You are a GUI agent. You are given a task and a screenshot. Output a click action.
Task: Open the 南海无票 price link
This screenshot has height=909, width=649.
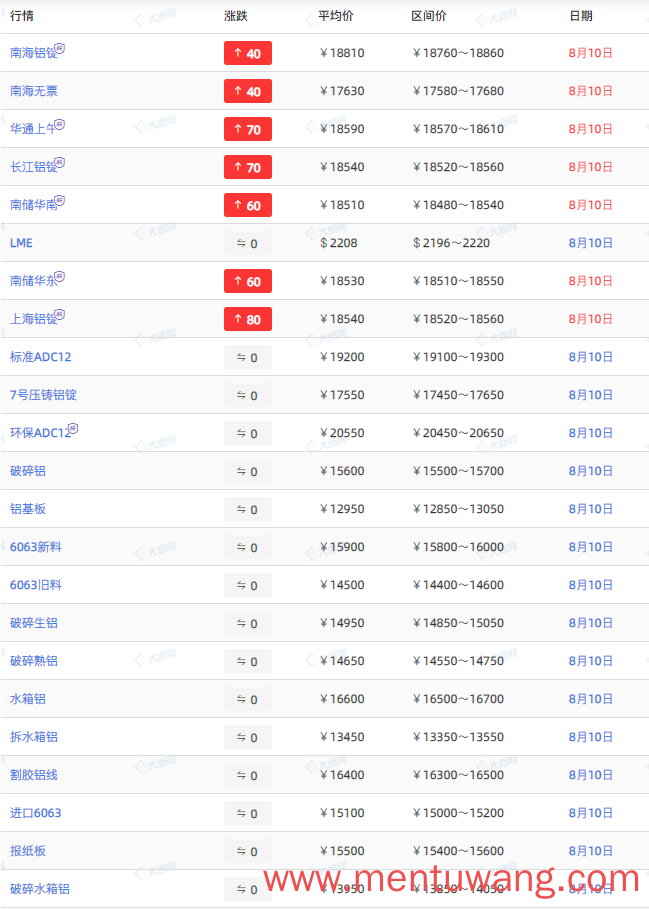click(x=34, y=91)
